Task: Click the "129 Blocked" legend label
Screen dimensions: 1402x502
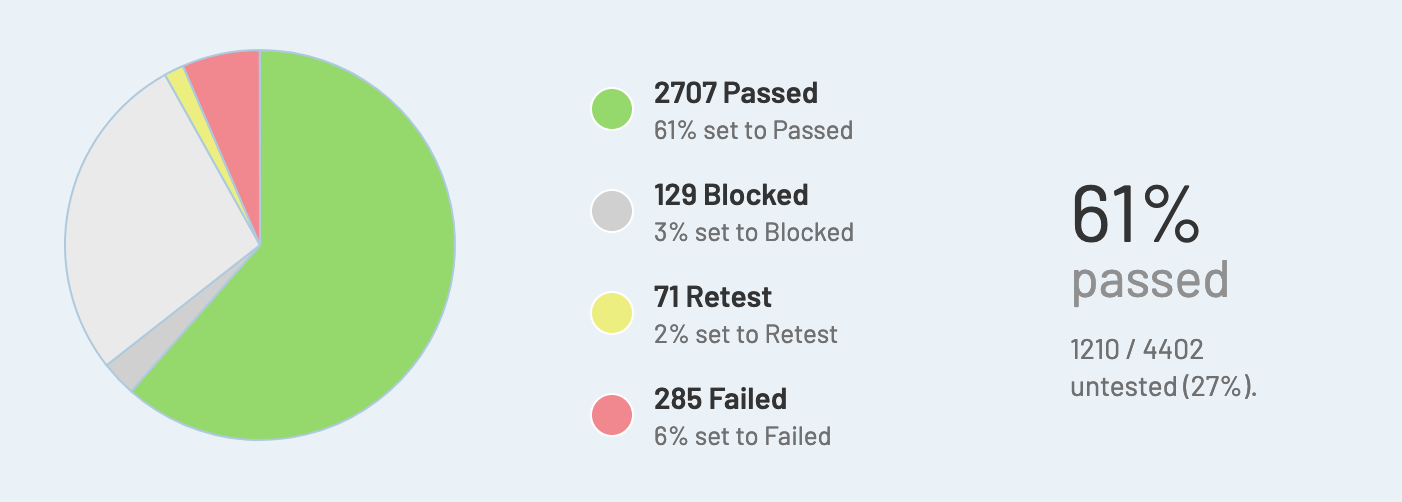Action: [x=731, y=195]
